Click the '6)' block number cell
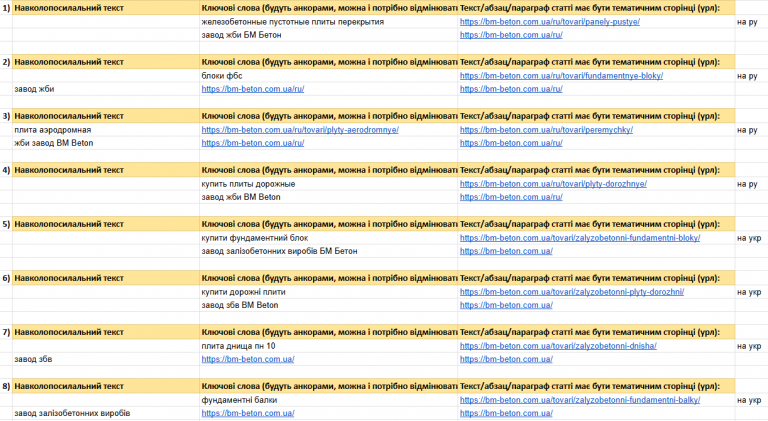Screen dimensions: 768x421 pyautogui.click(x=6, y=278)
